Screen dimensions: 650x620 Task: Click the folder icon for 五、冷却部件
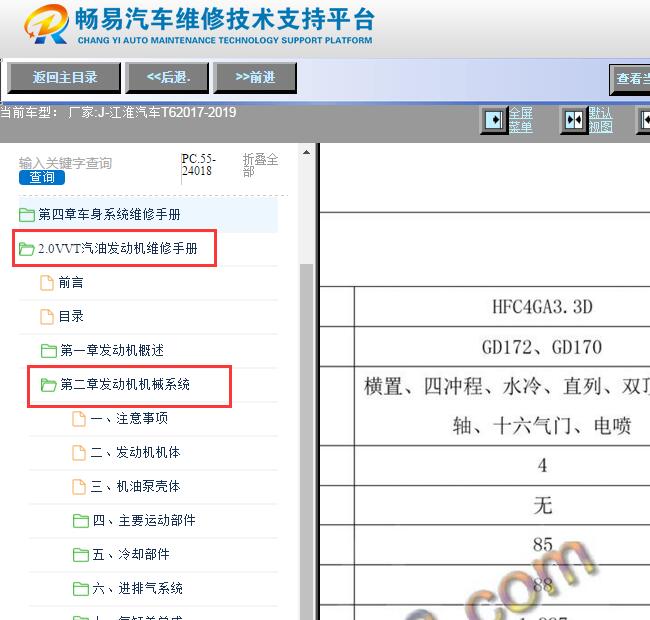[80, 555]
